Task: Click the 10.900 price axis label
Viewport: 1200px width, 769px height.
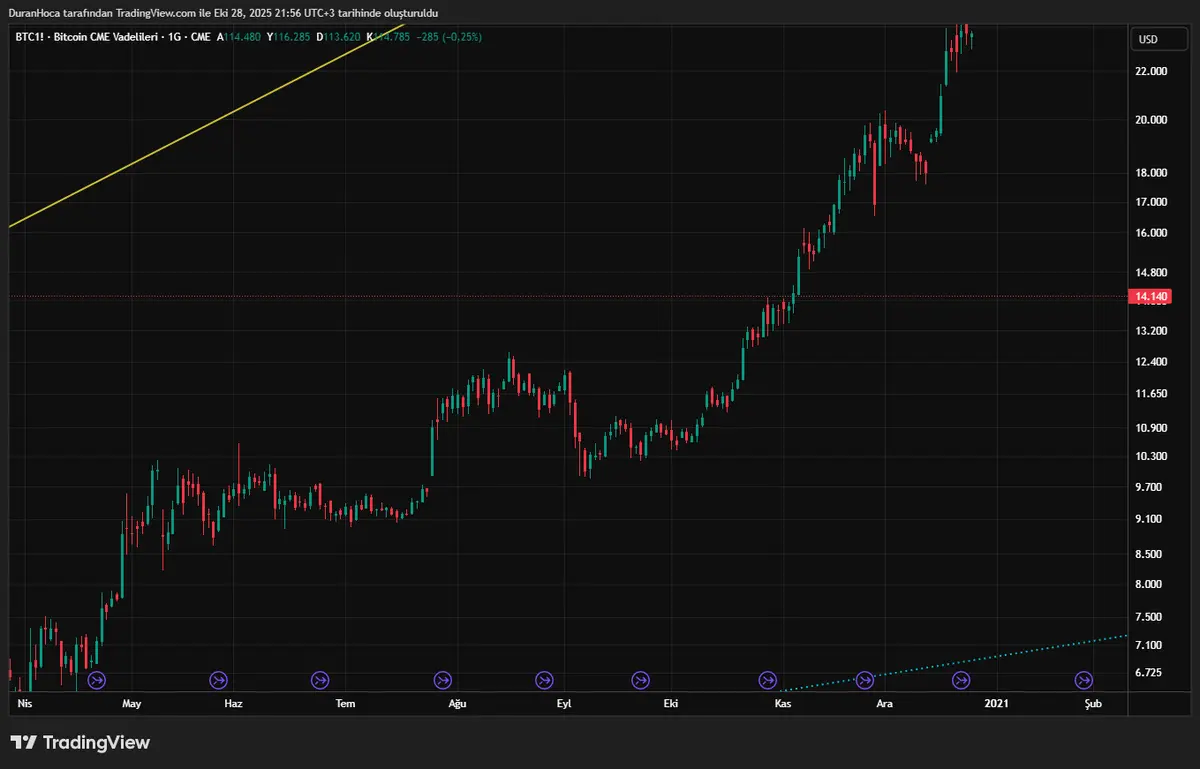Action: (x=1151, y=428)
